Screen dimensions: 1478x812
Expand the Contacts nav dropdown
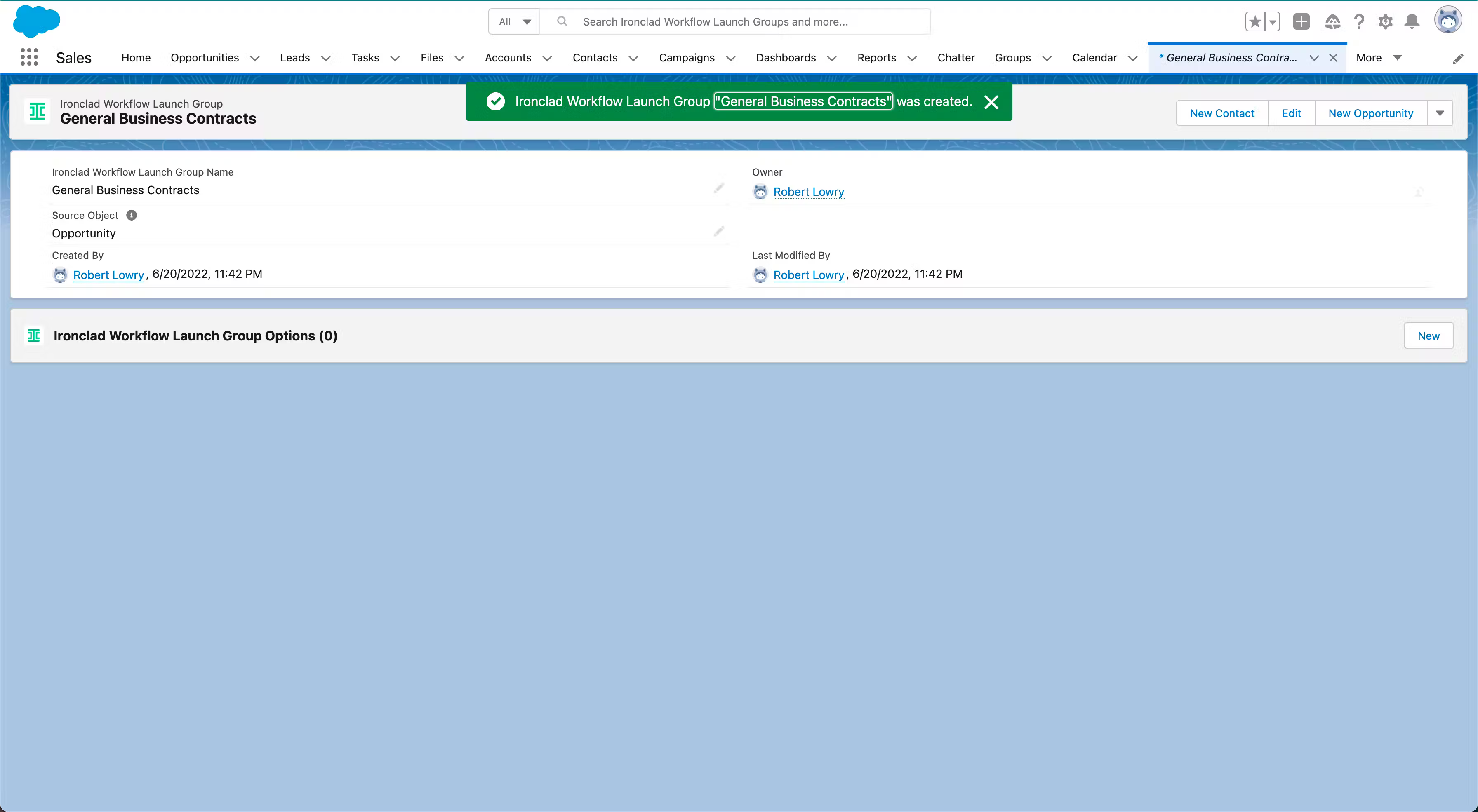633,58
